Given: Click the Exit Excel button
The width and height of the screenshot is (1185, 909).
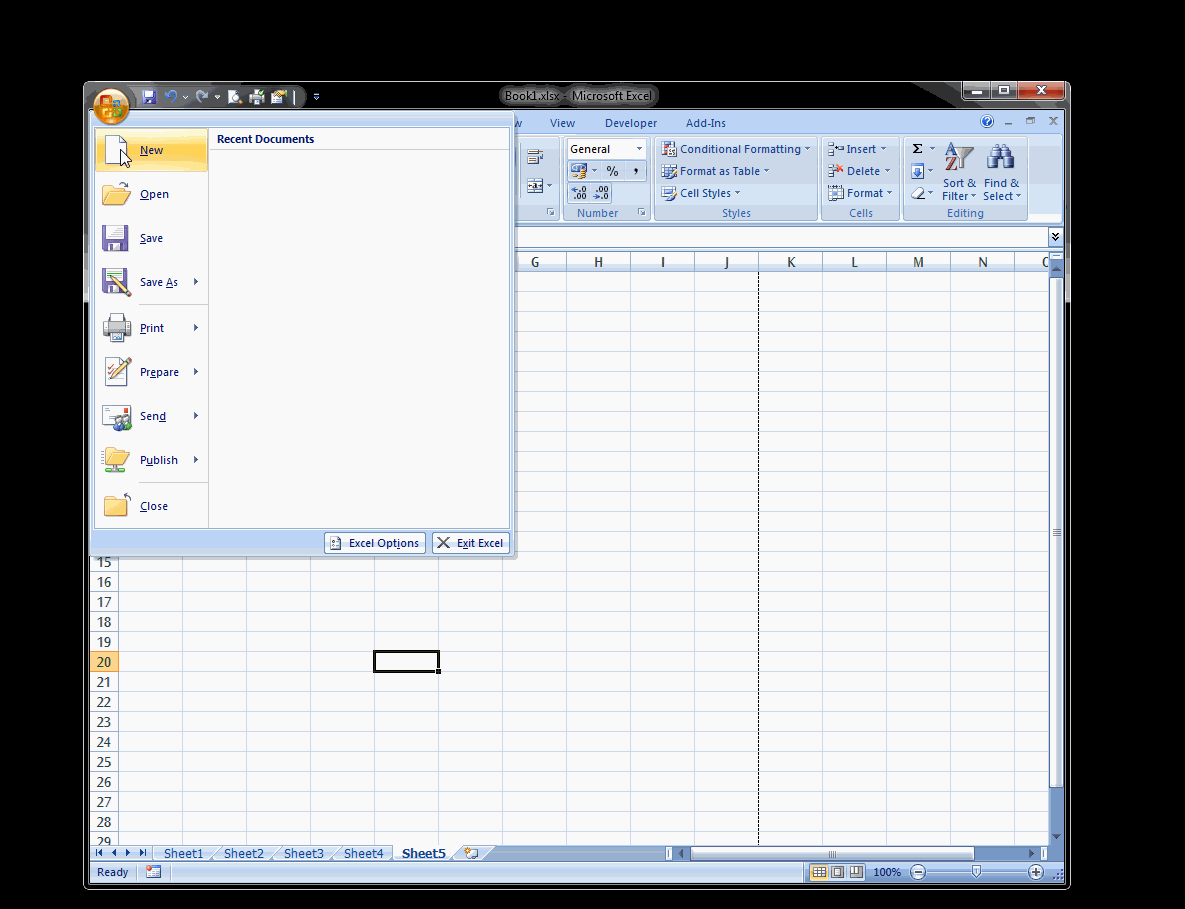Looking at the screenshot, I should point(469,542).
